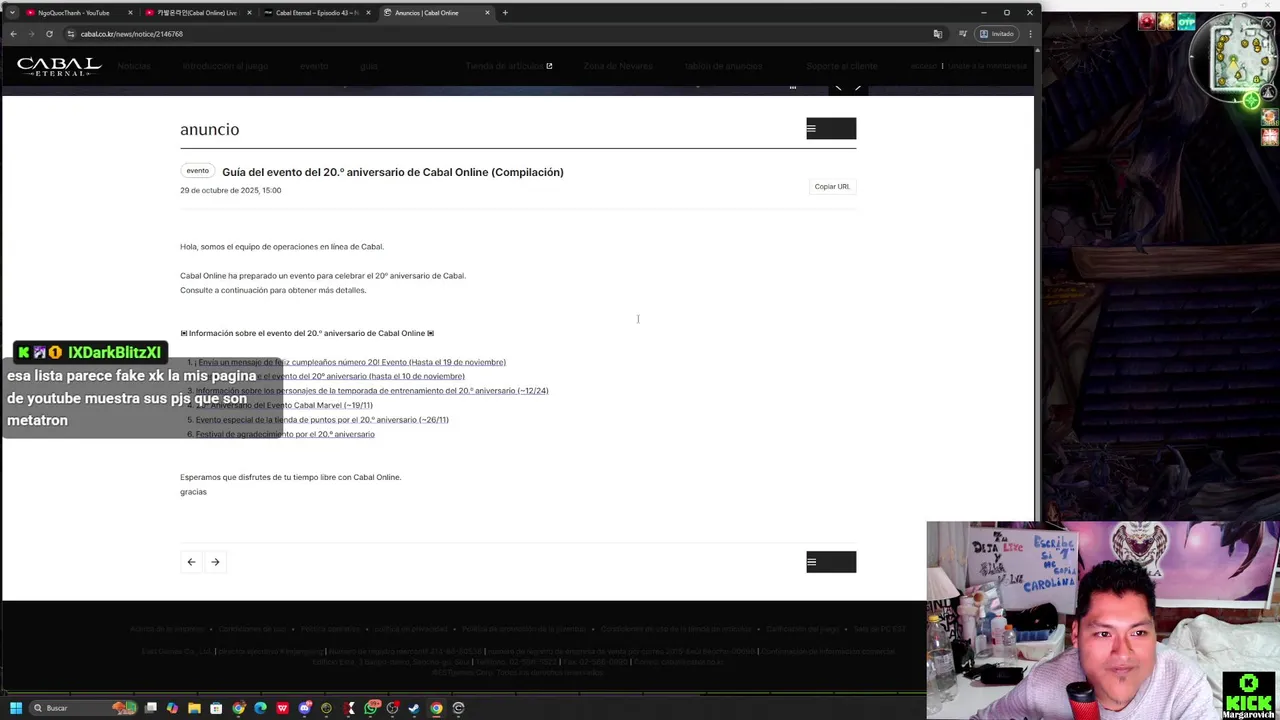The width and height of the screenshot is (1280, 720).
Task: Click the red gift box icon below minimap
Action: tap(1270, 137)
